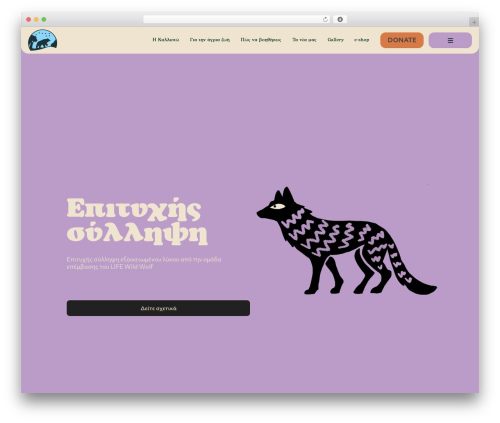
Task: Maximize the window with green button
Action: [x=44, y=19]
